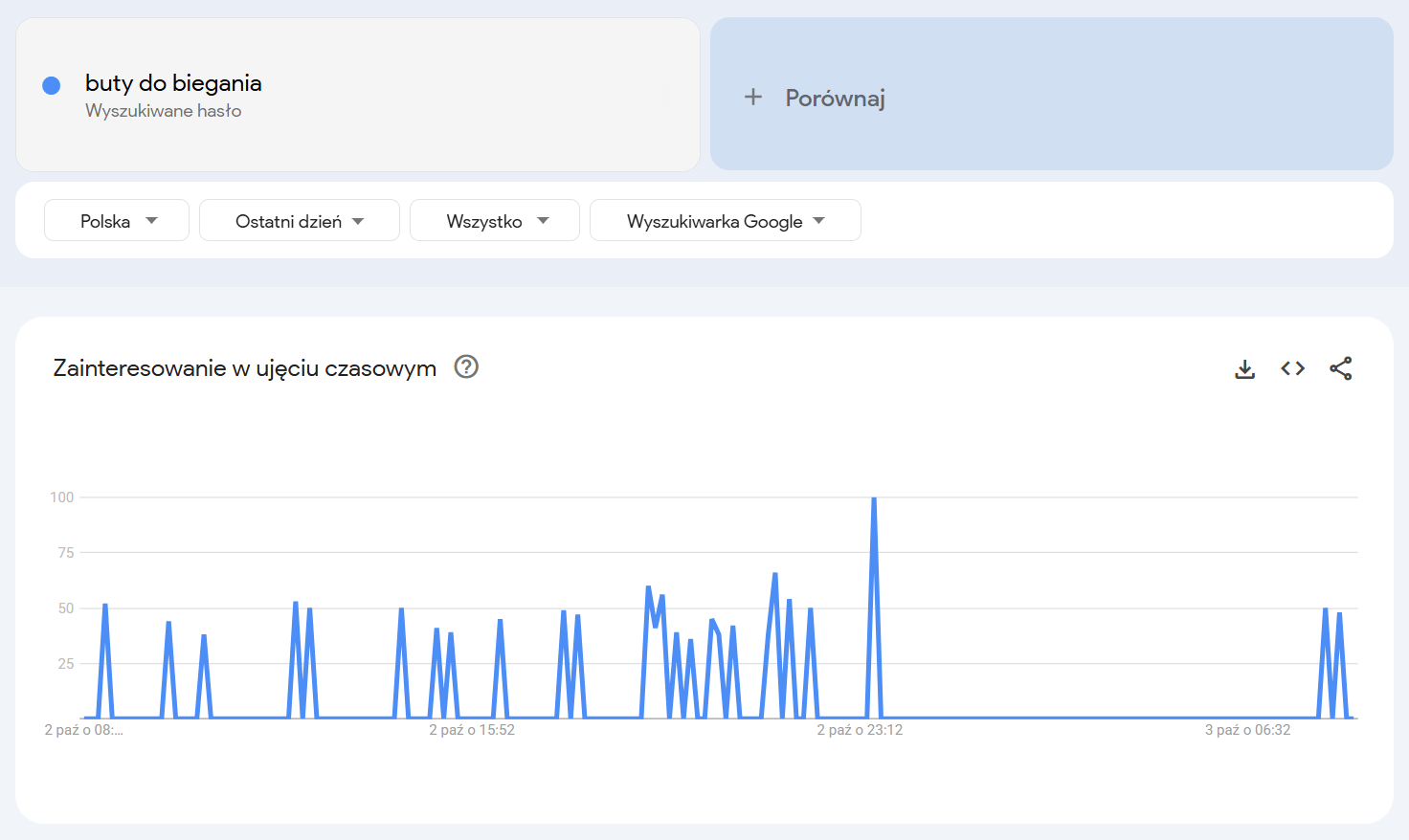Click the chart peak reaching 100
The height and width of the screenshot is (840, 1409).
point(874,499)
